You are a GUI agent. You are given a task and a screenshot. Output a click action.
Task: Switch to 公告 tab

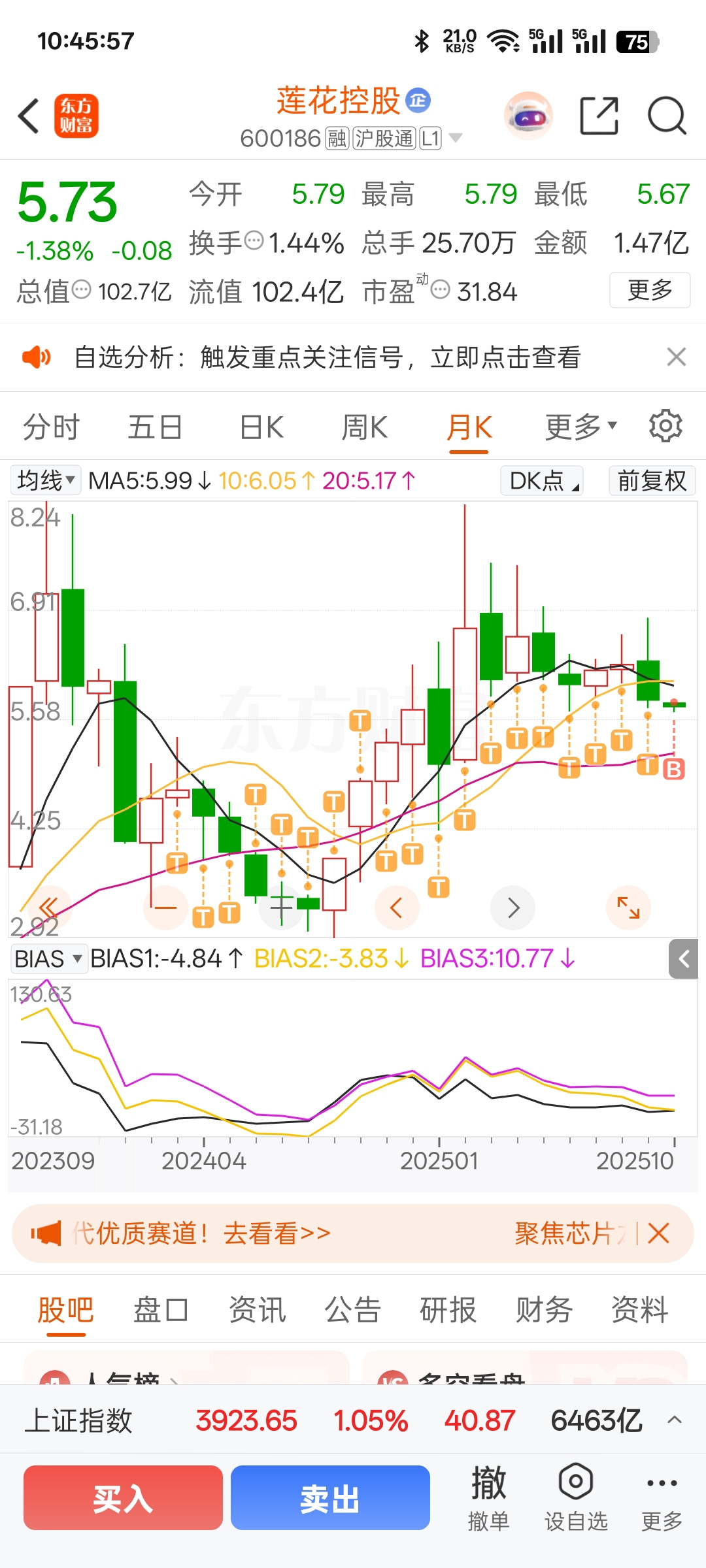[352, 1310]
